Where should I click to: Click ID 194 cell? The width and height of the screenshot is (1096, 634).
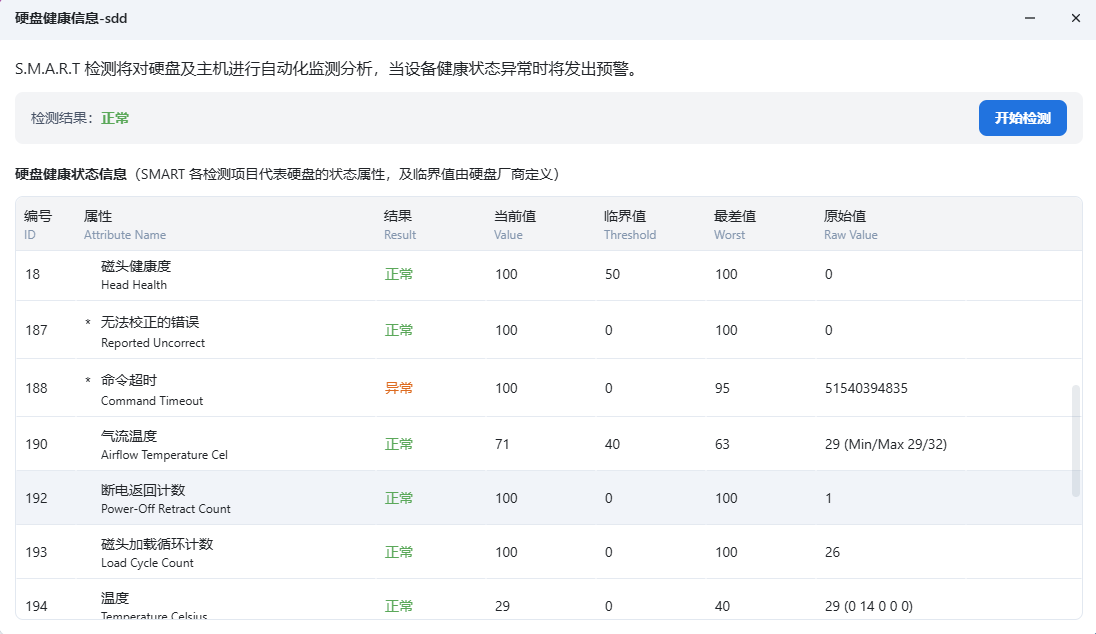point(36,606)
